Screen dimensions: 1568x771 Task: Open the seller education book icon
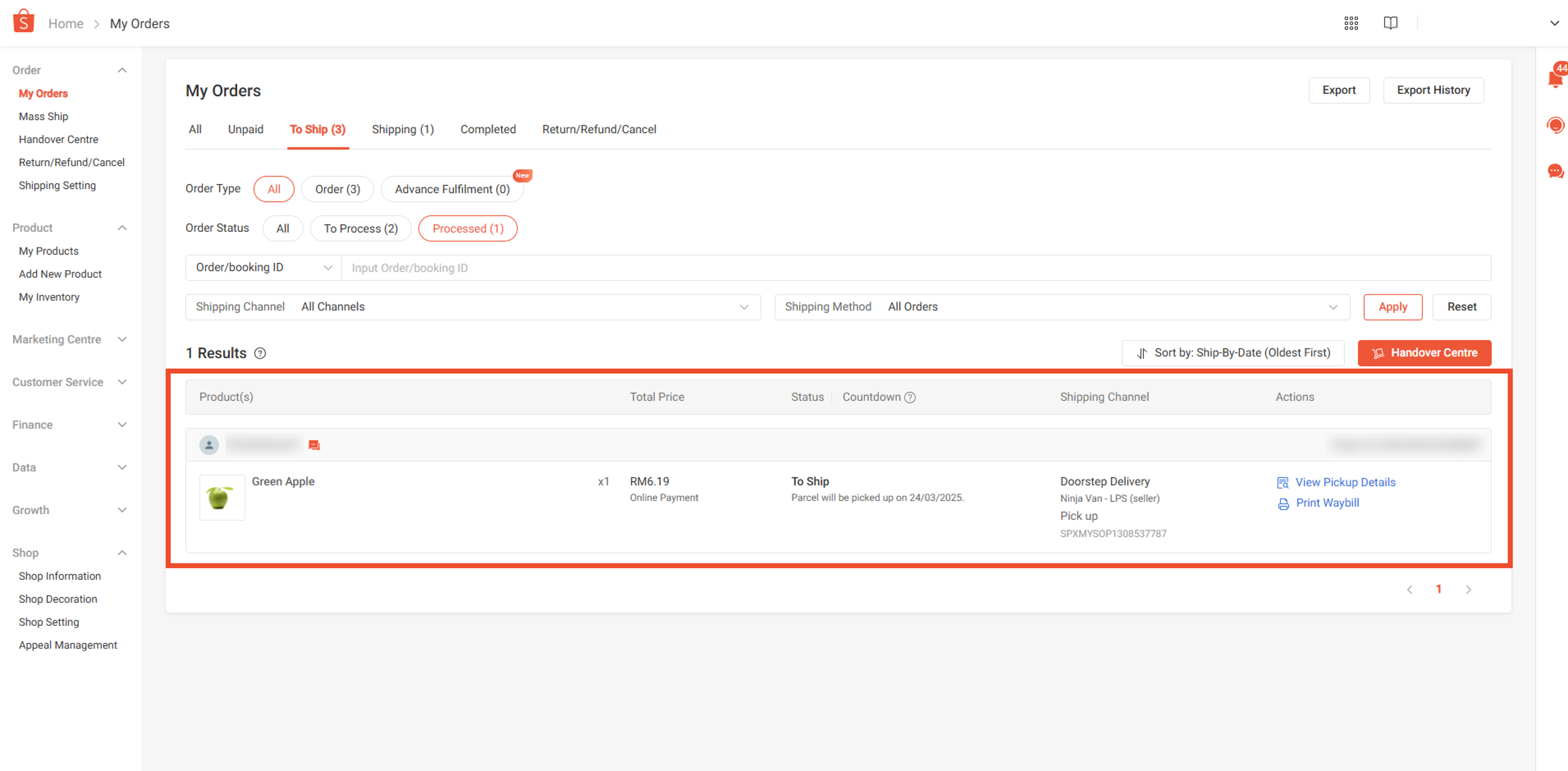(x=1390, y=23)
